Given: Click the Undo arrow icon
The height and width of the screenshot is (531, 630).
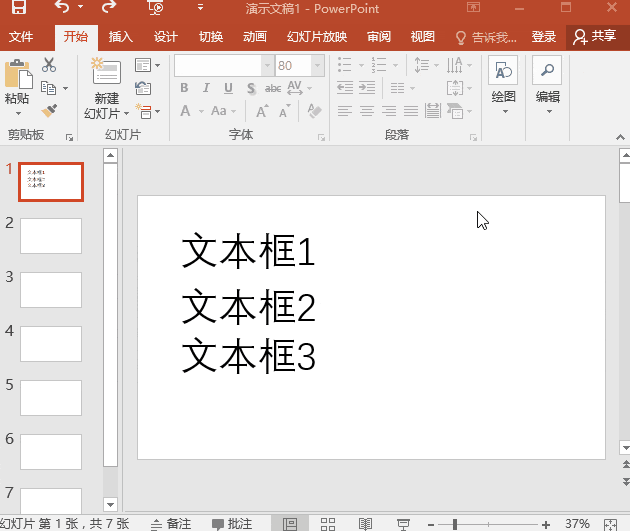Looking at the screenshot, I should 62,7.
